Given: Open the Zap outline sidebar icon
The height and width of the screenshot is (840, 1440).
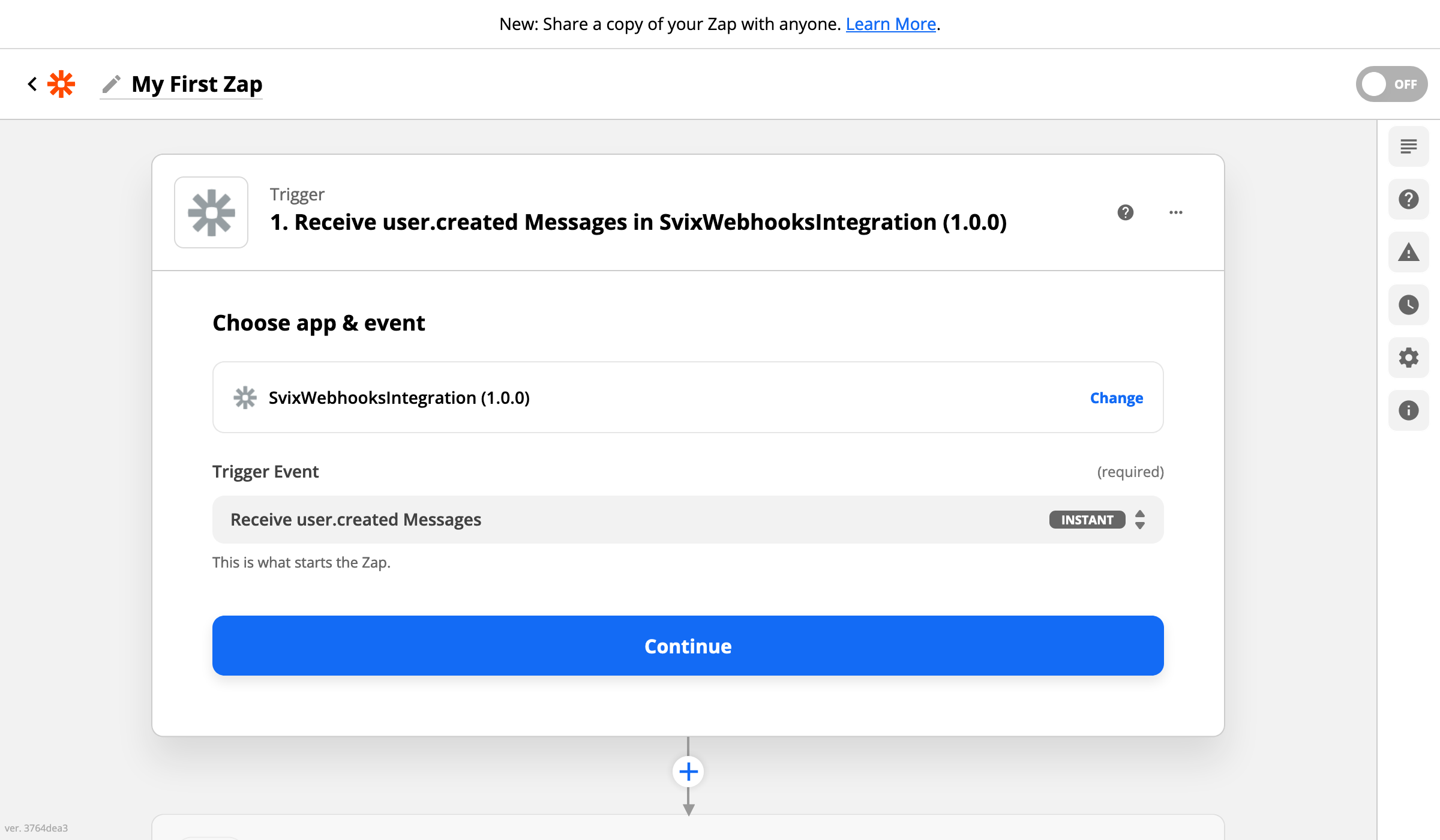Looking at the screenshot, I should (x=1408, y=146).
